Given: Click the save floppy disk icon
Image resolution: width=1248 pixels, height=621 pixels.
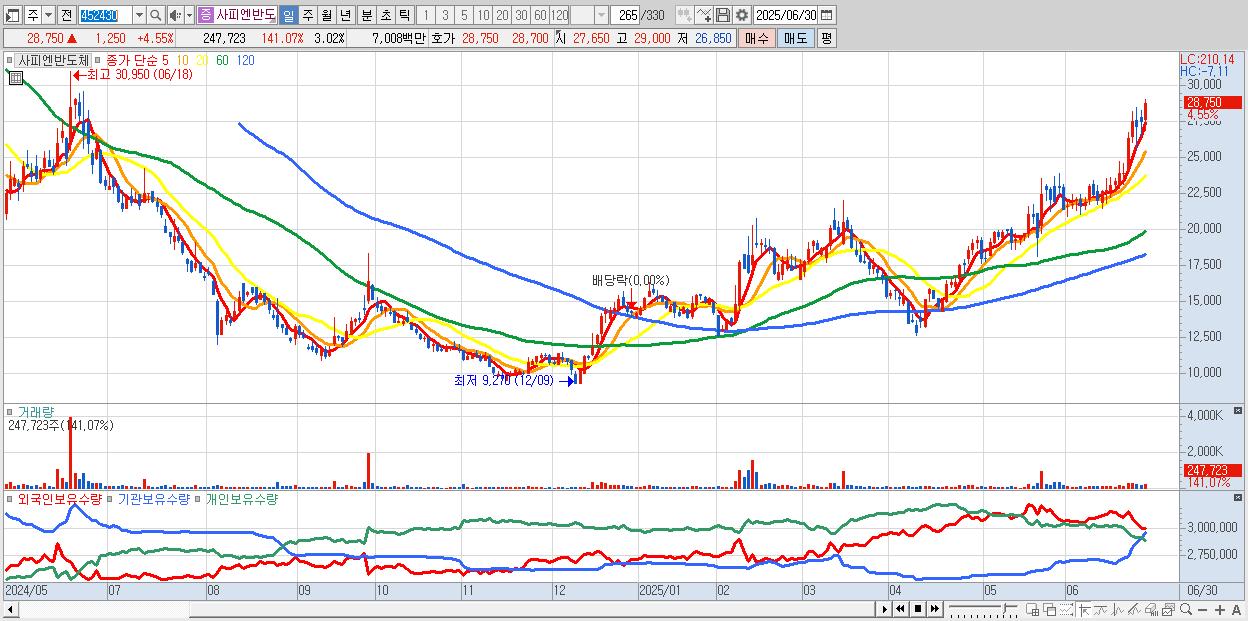Looking at the screenshot, I should click(723, 15).
